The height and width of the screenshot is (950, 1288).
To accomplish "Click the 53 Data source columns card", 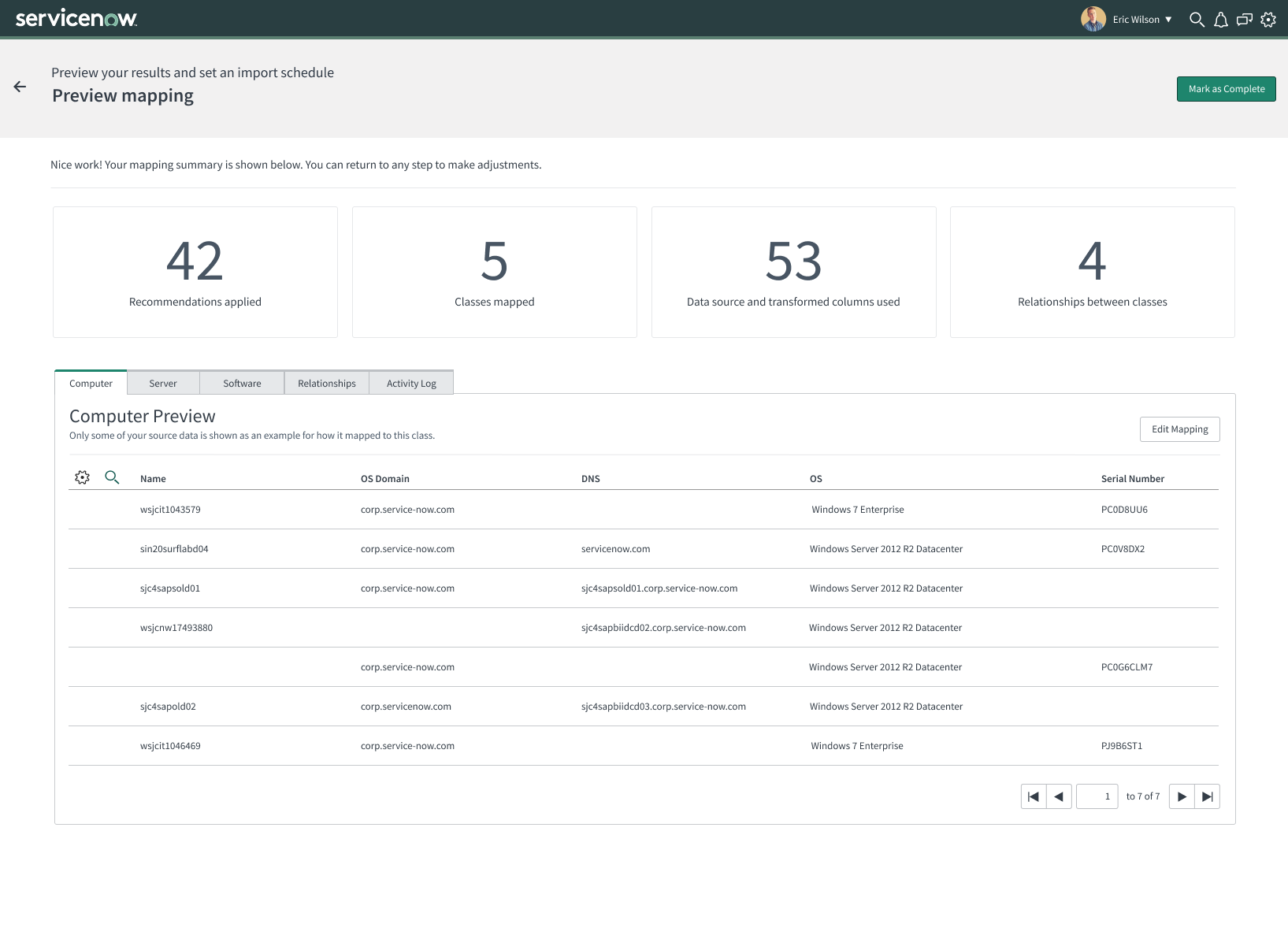I will [794, 273].
